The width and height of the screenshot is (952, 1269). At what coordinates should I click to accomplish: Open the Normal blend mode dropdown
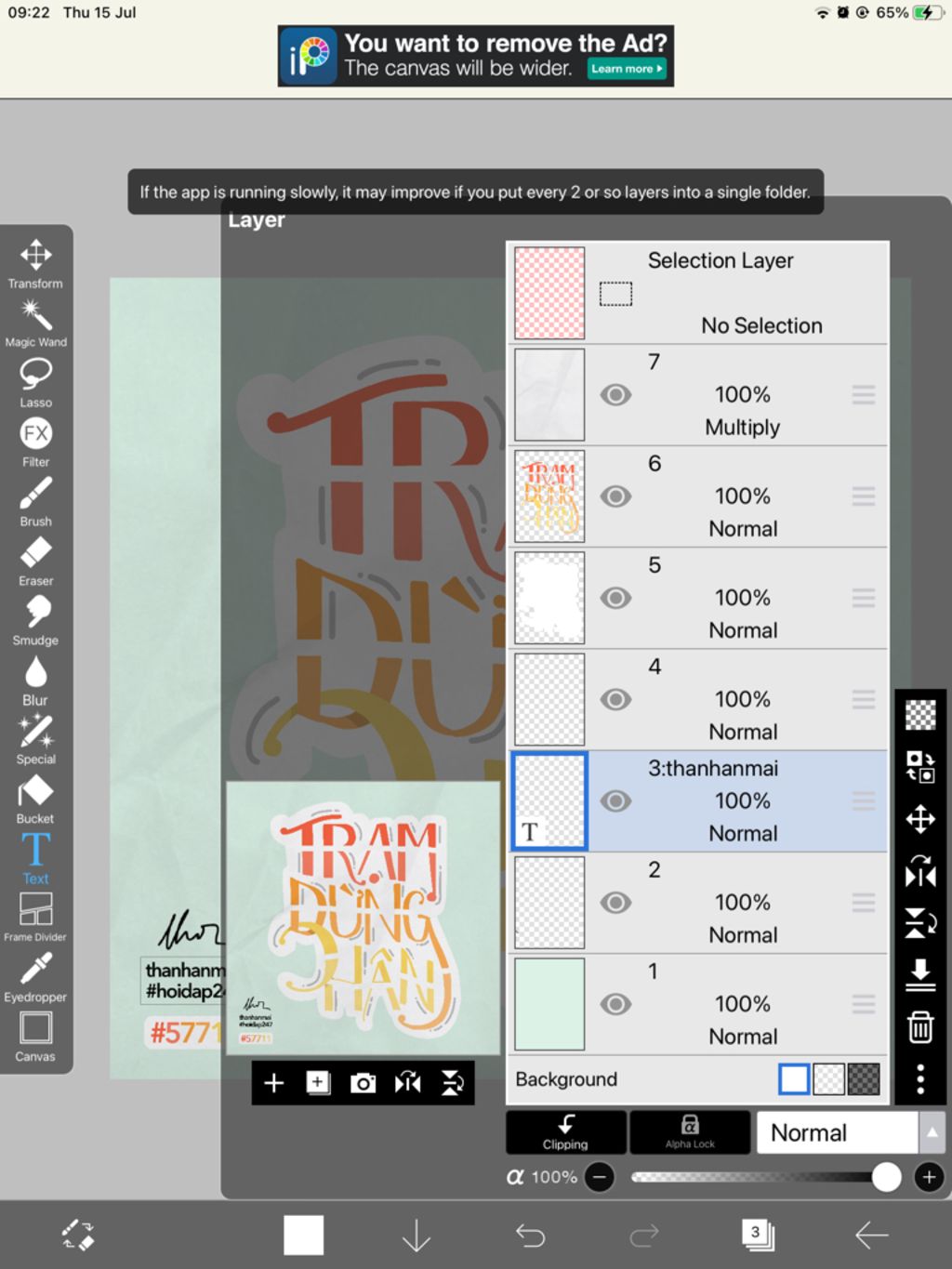838,1132
